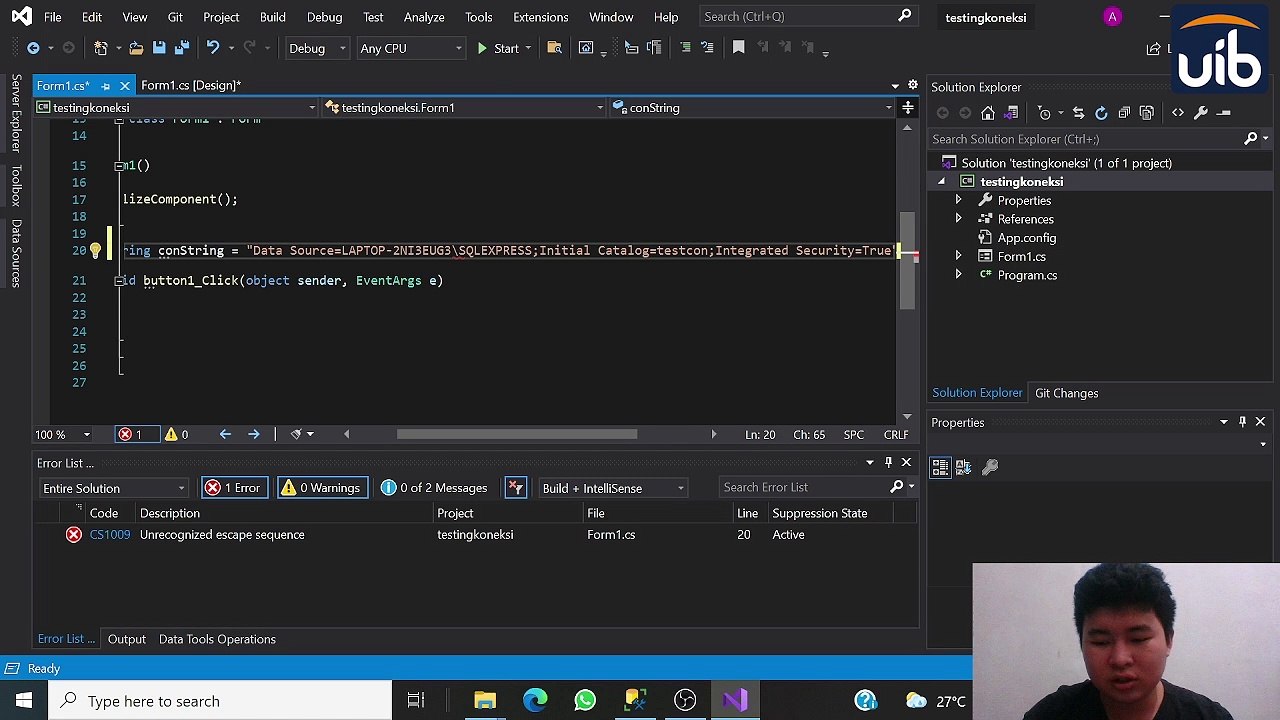This screenshot has width=1280, height=720.
Task: Click the vertical editor scrollbar thumb
Action: pyautogui.click(x=907, y=260)
